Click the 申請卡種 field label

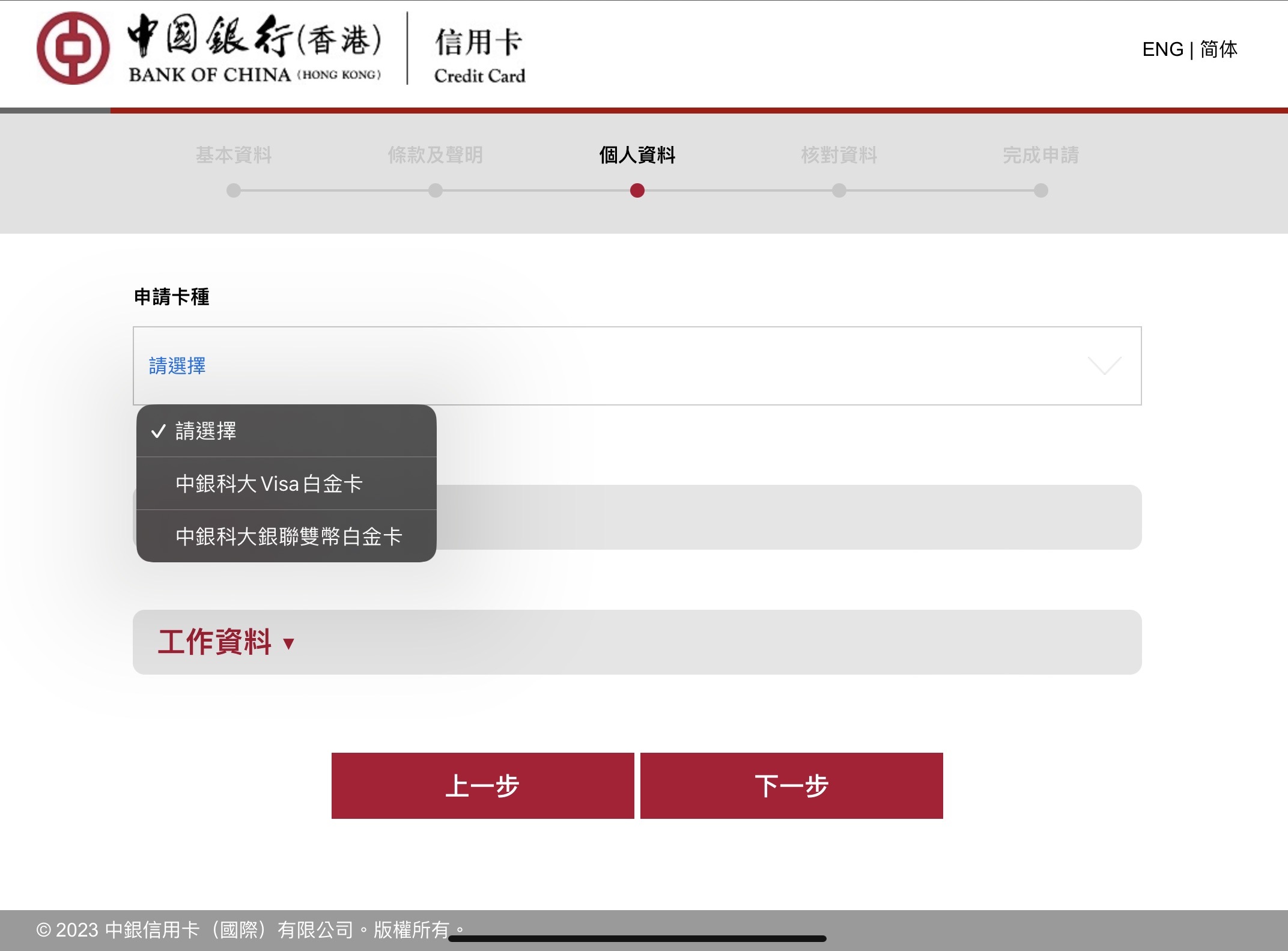[x=172, y=297]
